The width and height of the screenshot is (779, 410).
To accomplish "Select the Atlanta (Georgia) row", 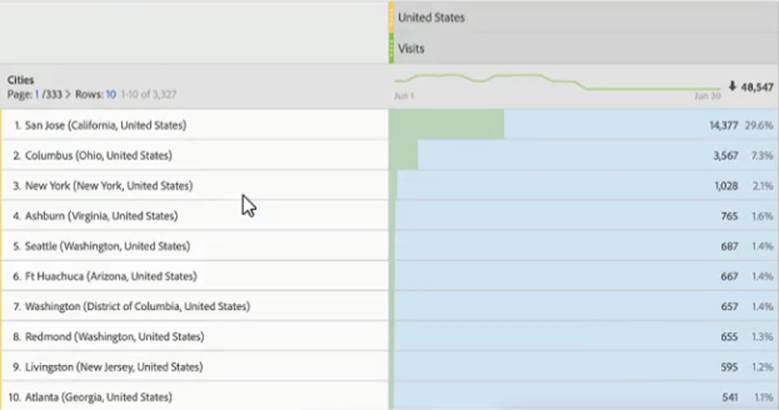I will tap(98, 397).
